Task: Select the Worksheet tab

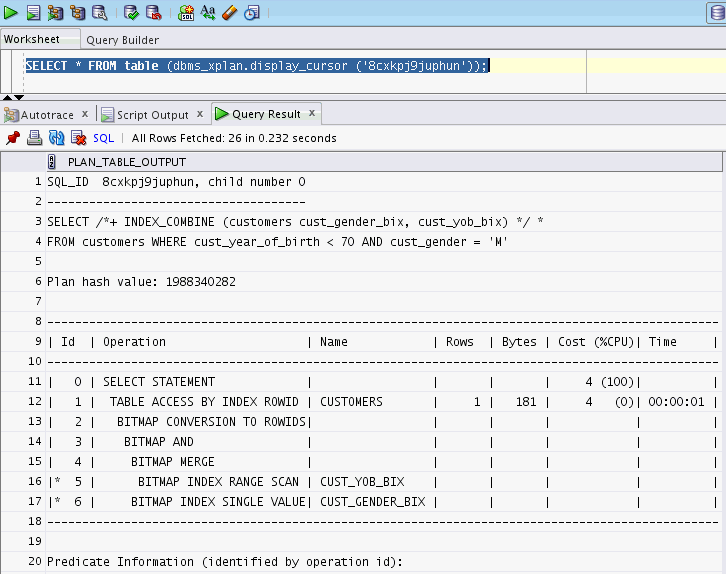Action: (31, 39)
